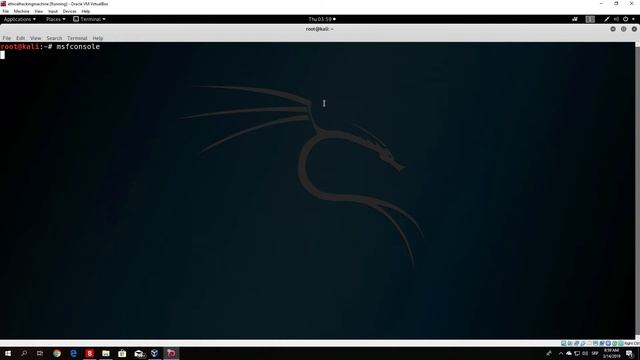640x360 pixels.
Task: Click the Kali workspace switcher icon
Action: (x=590, y=19)
